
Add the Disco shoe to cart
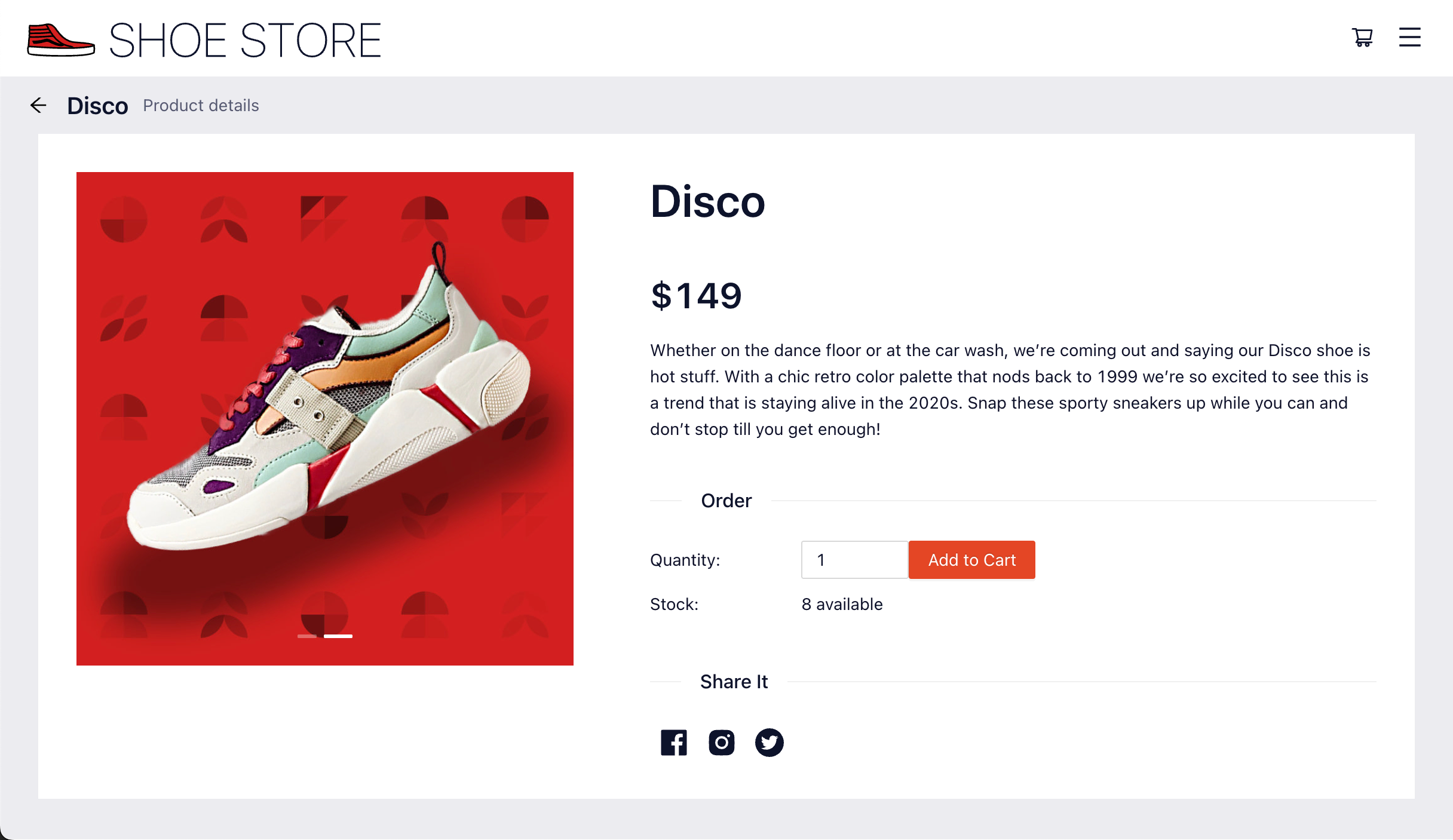tap(971, 560)
